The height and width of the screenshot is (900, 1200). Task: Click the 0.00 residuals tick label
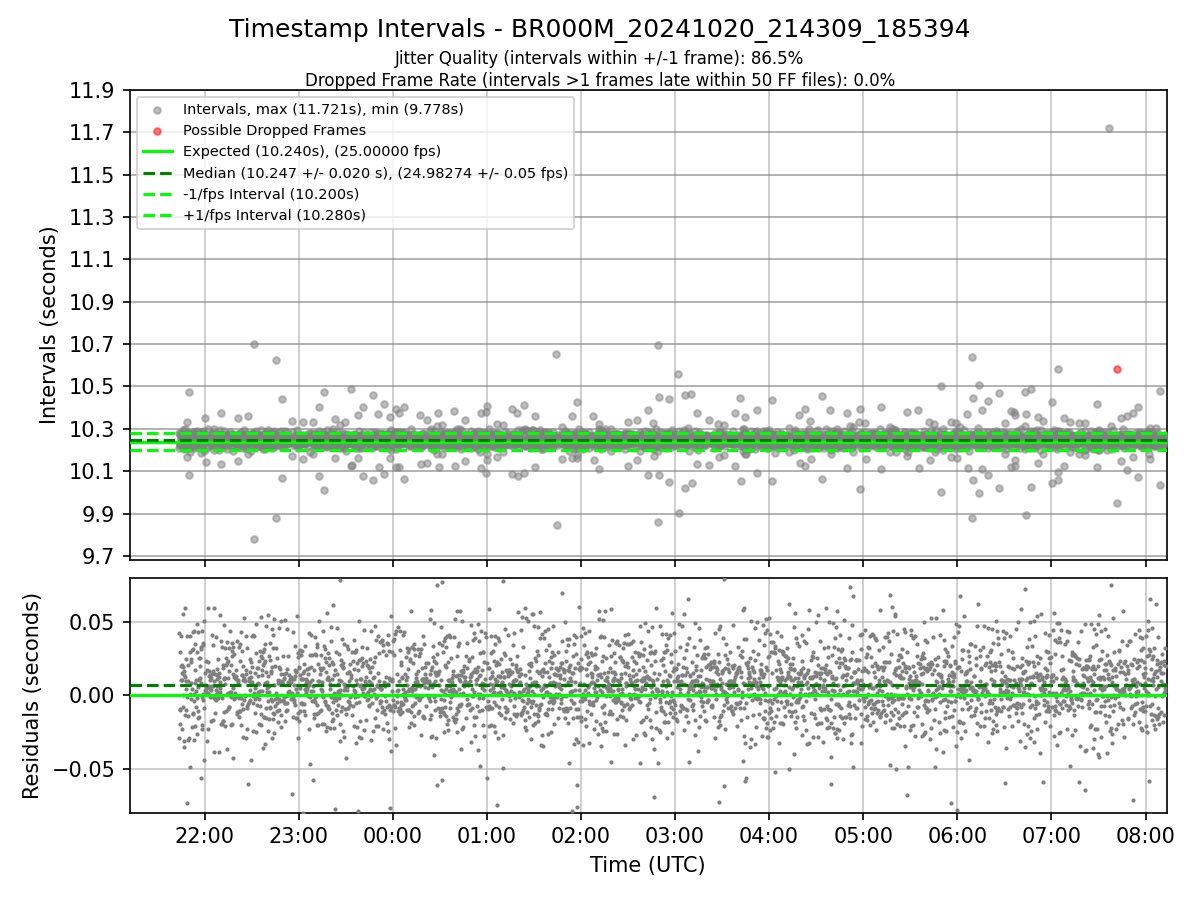92,696
